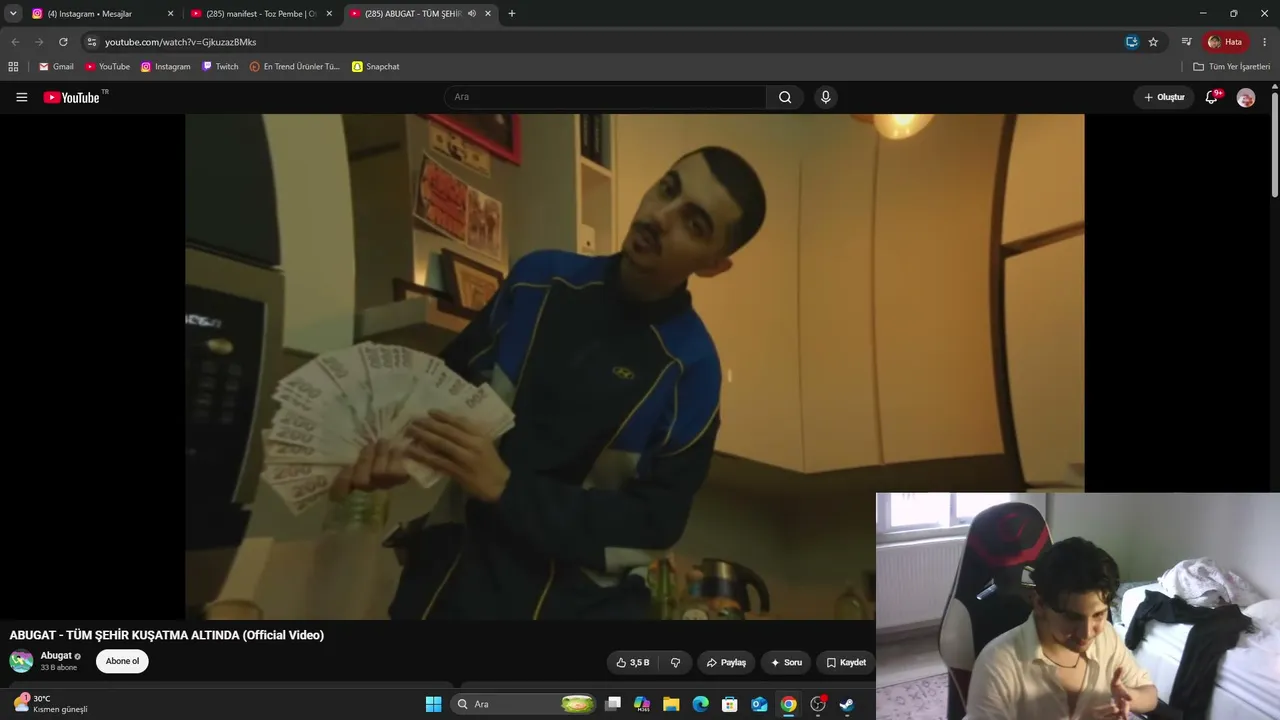Image resolution: width=1280 pixels, height=720 pixels.
Task: Click the video player to pause
Action: coord(634,366)
